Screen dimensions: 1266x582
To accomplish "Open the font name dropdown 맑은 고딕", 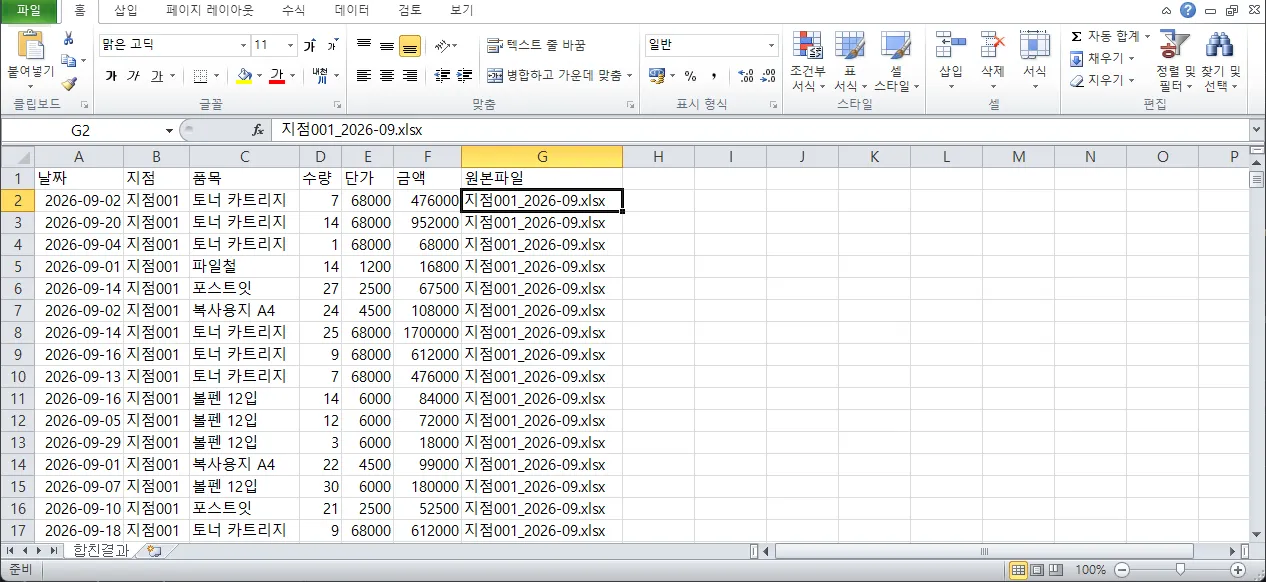I will (243, 46).
